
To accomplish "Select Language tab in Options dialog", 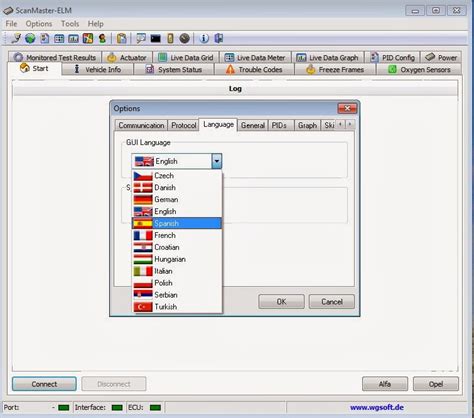I will pyautogui.click(x=218, y=124).
